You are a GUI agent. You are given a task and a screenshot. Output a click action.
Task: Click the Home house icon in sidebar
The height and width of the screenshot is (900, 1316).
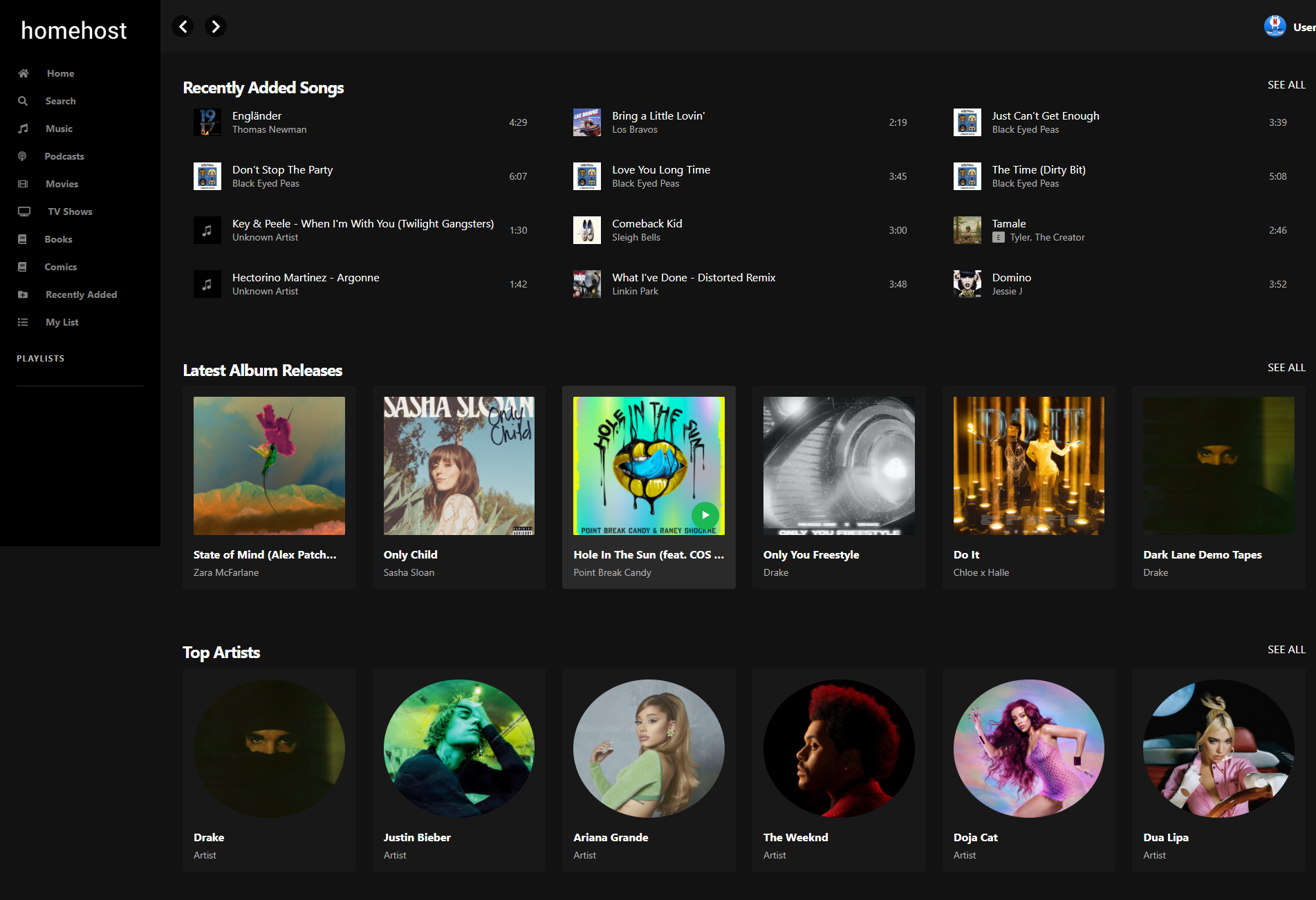(x=23, y=73)
